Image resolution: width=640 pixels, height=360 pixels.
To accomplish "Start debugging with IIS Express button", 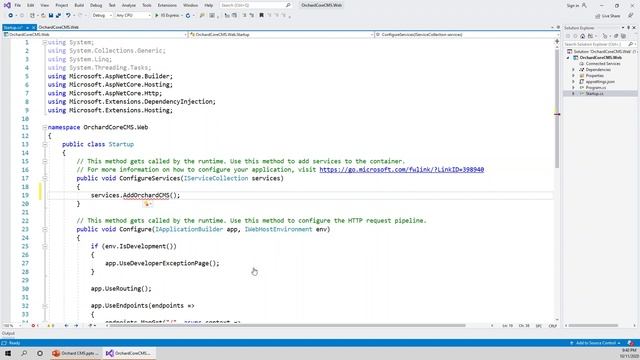I will point(167,16).
